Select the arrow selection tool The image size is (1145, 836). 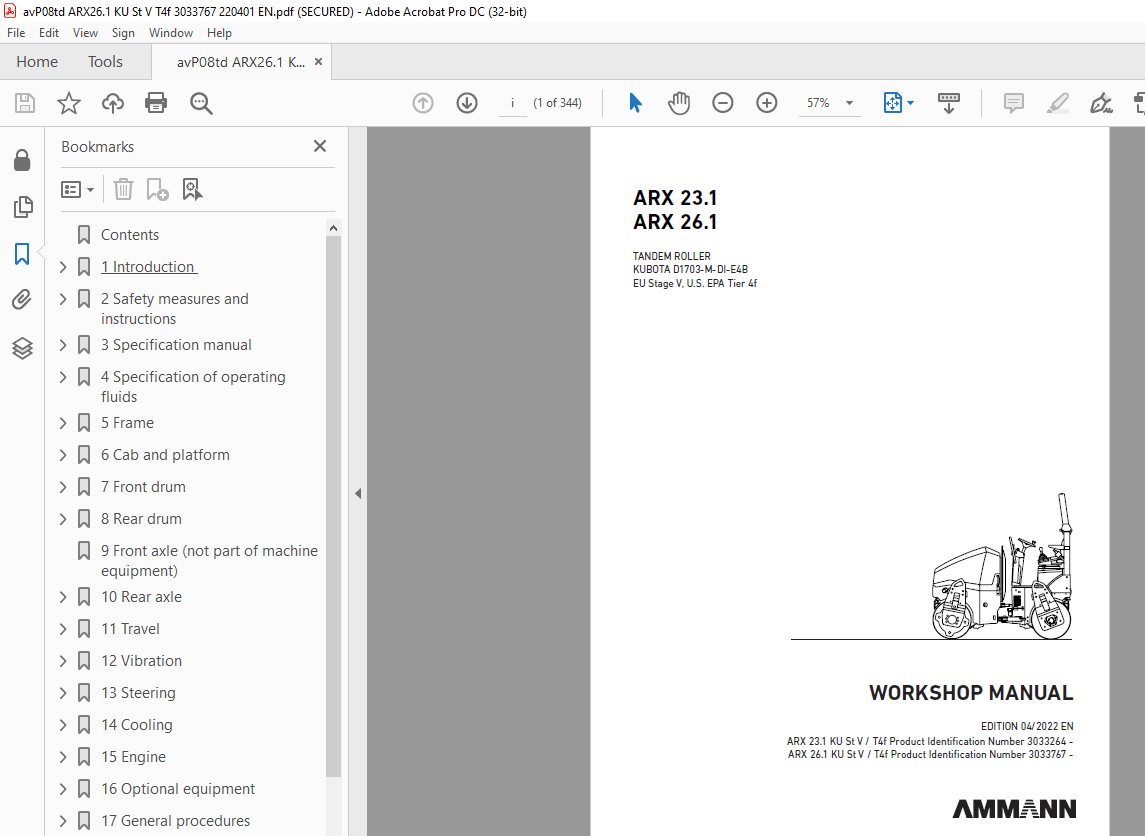pos(635,103)
